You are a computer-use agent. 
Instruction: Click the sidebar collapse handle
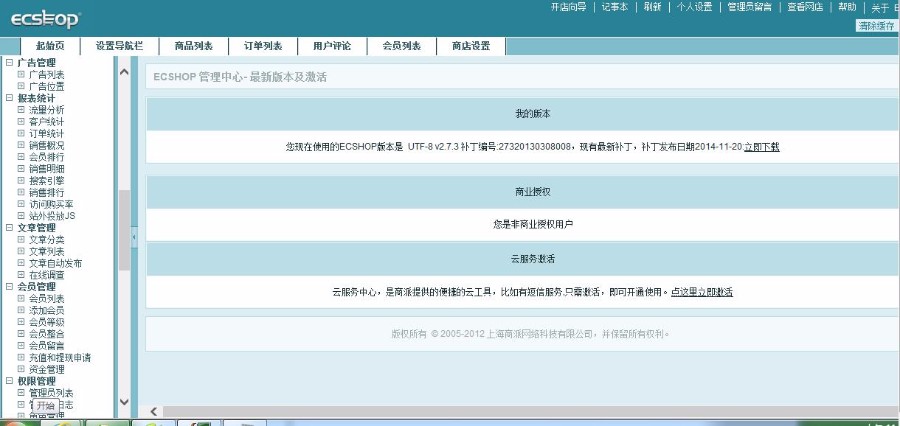135,238
